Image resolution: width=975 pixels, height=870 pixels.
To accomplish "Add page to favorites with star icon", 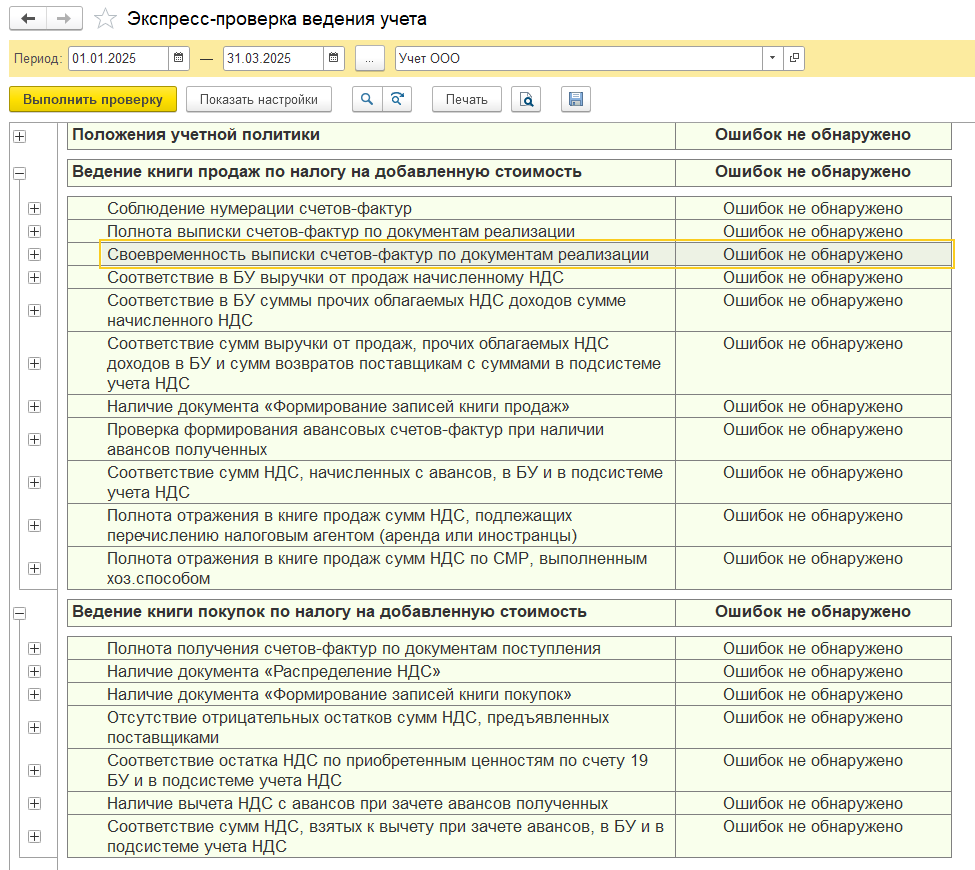I will tap(103, 19).
